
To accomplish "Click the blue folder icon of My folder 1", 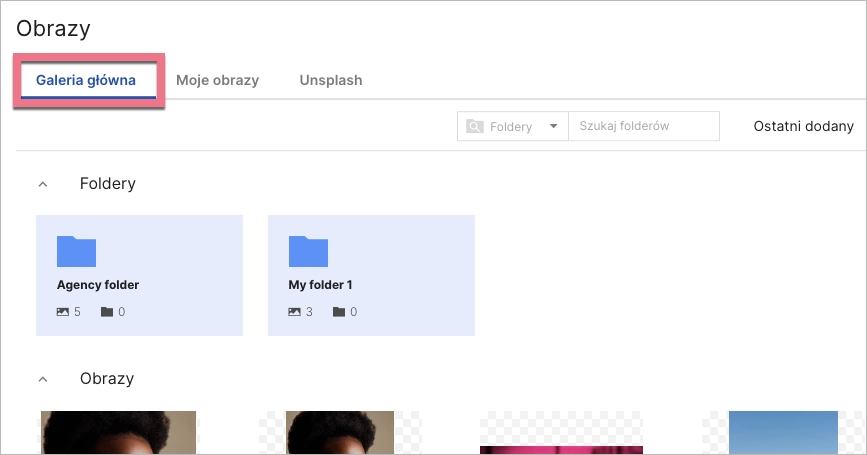I will (x=308, y=251).
